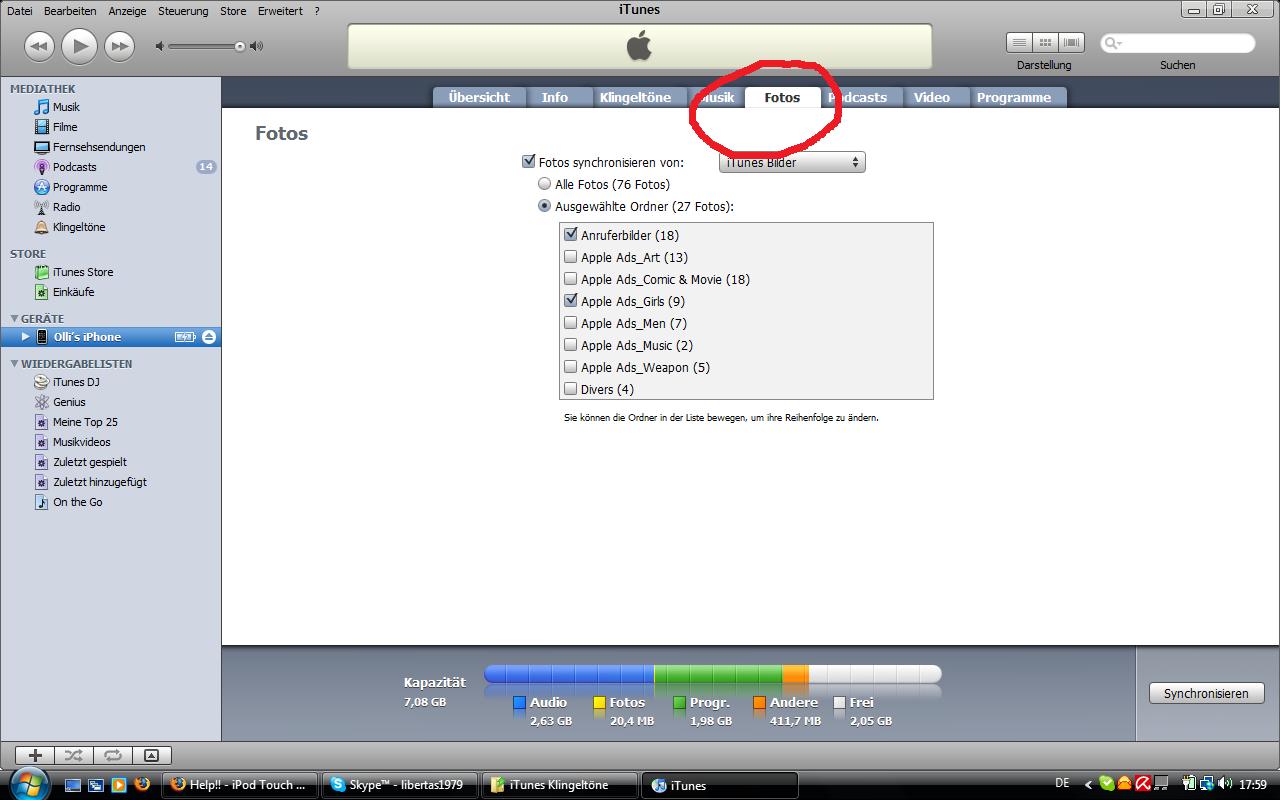Open Klingeltöne in the sidebar
The width and height of the screenshot is (1280, 800).
click(x=78, y=227)
